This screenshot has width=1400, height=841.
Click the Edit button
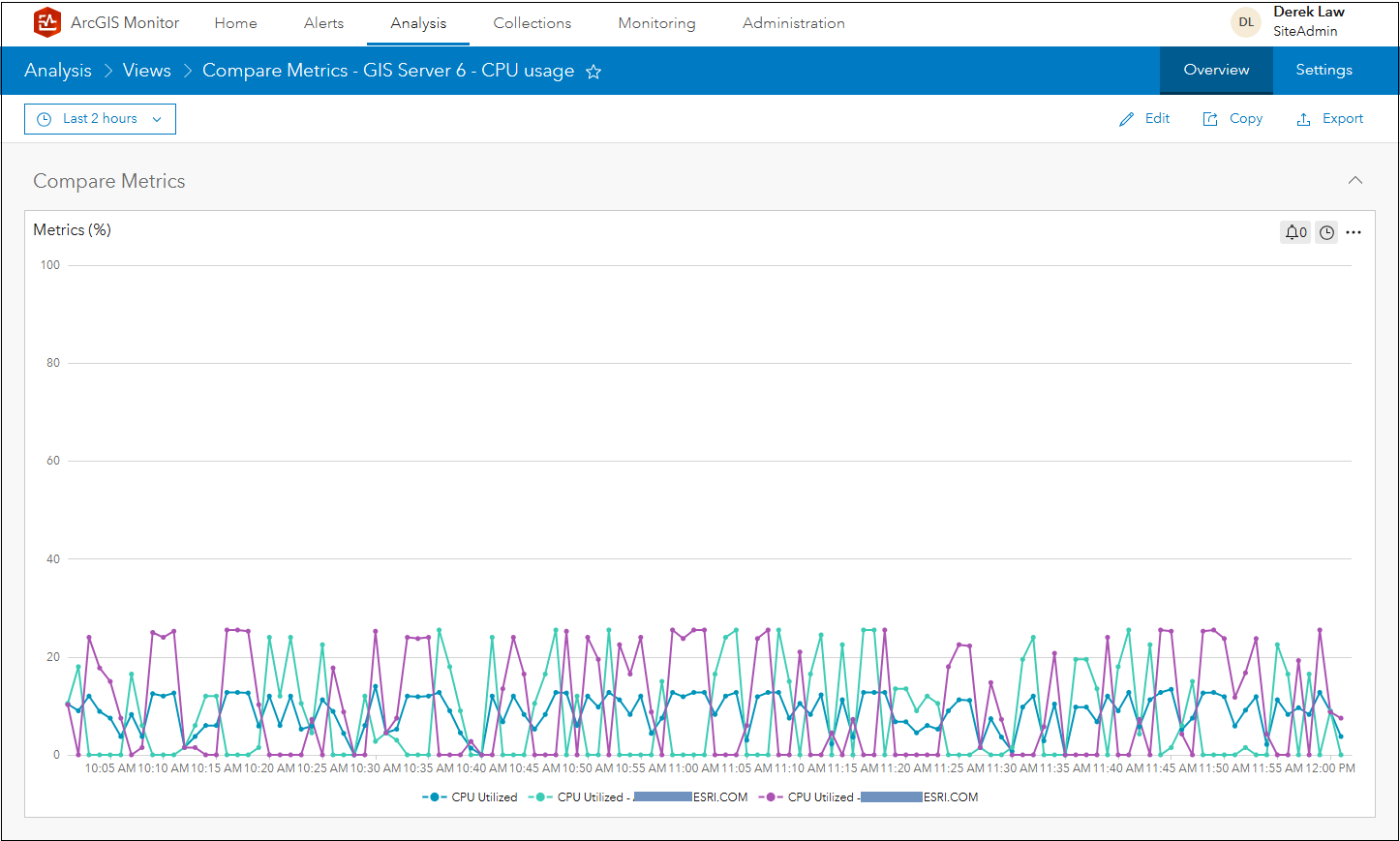pos(1144,118)
